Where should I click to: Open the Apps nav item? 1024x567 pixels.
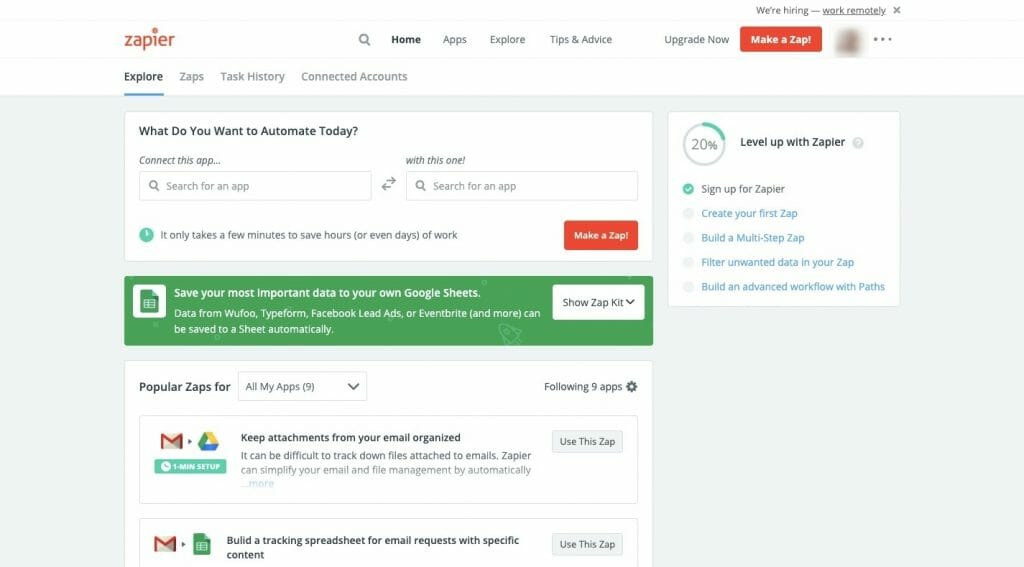tap(455, 40)
